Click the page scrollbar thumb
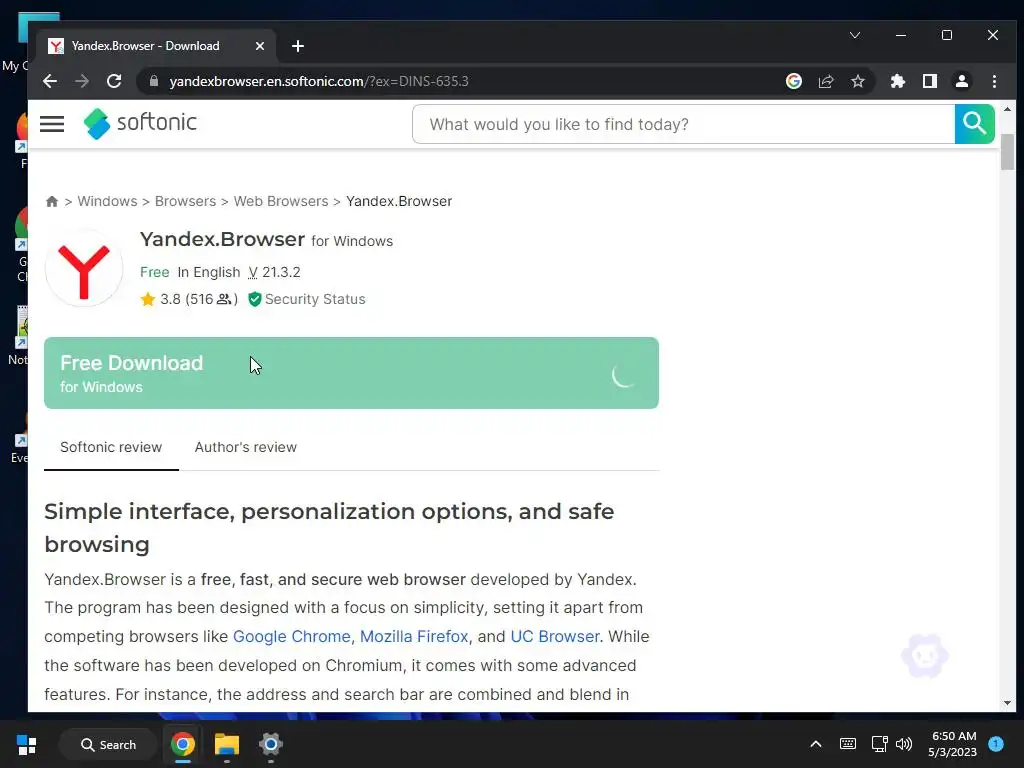The image size is (1024, 768). coord(1007,152)
